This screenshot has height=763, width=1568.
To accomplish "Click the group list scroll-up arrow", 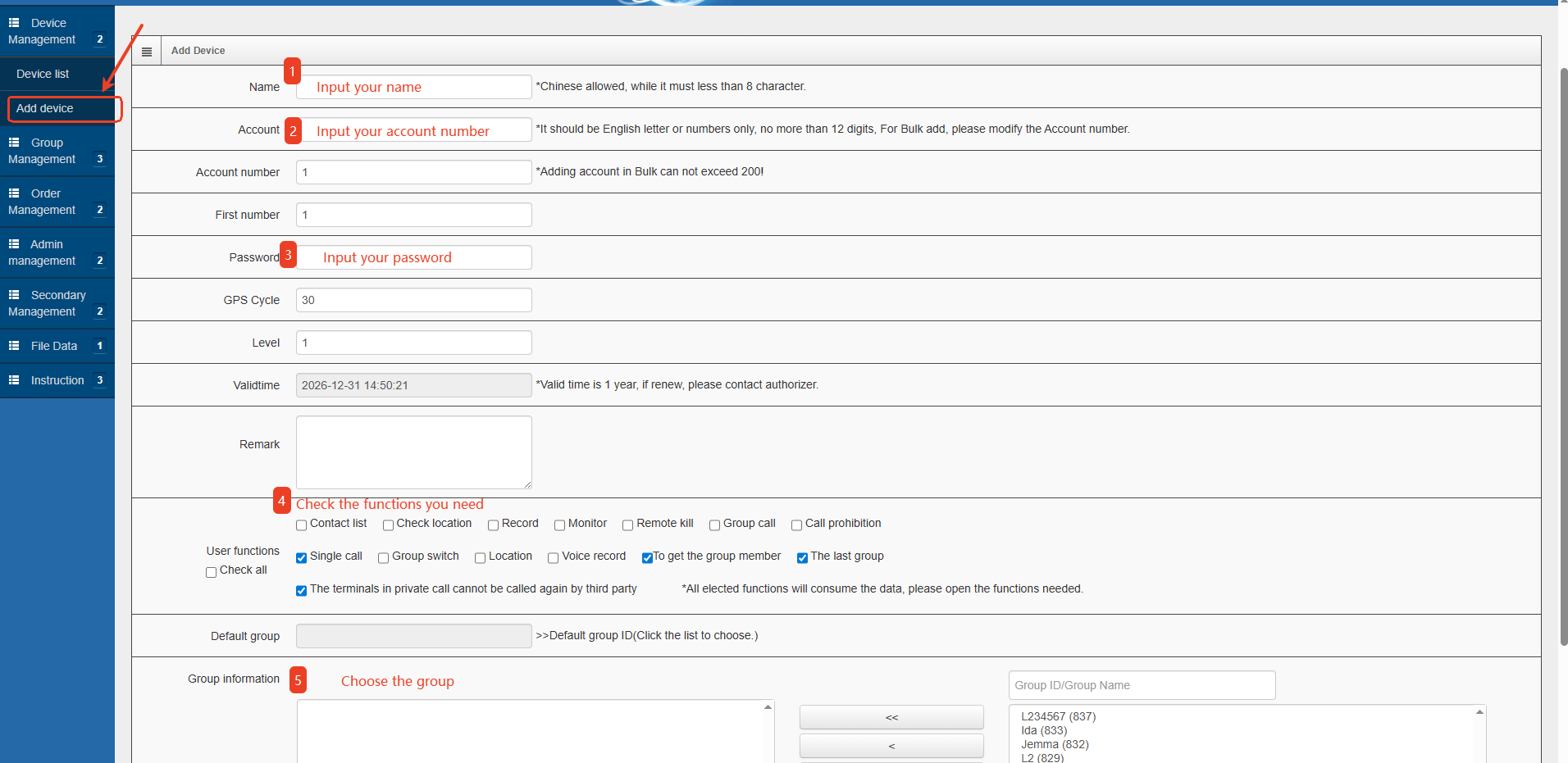I will 1480,711.
